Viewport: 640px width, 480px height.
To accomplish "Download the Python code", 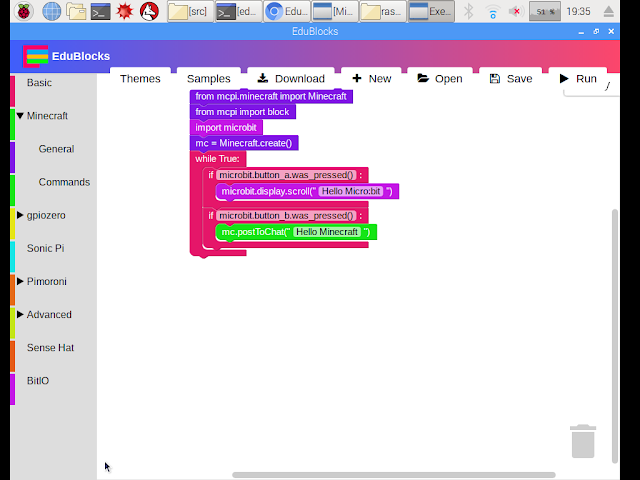I will click(x=291, y=78).
